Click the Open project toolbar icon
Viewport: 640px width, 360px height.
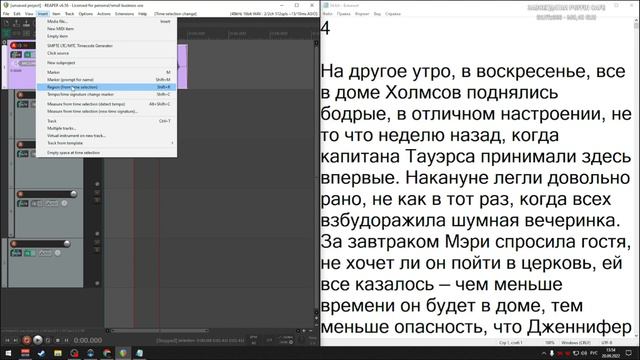tap(16, 24)
